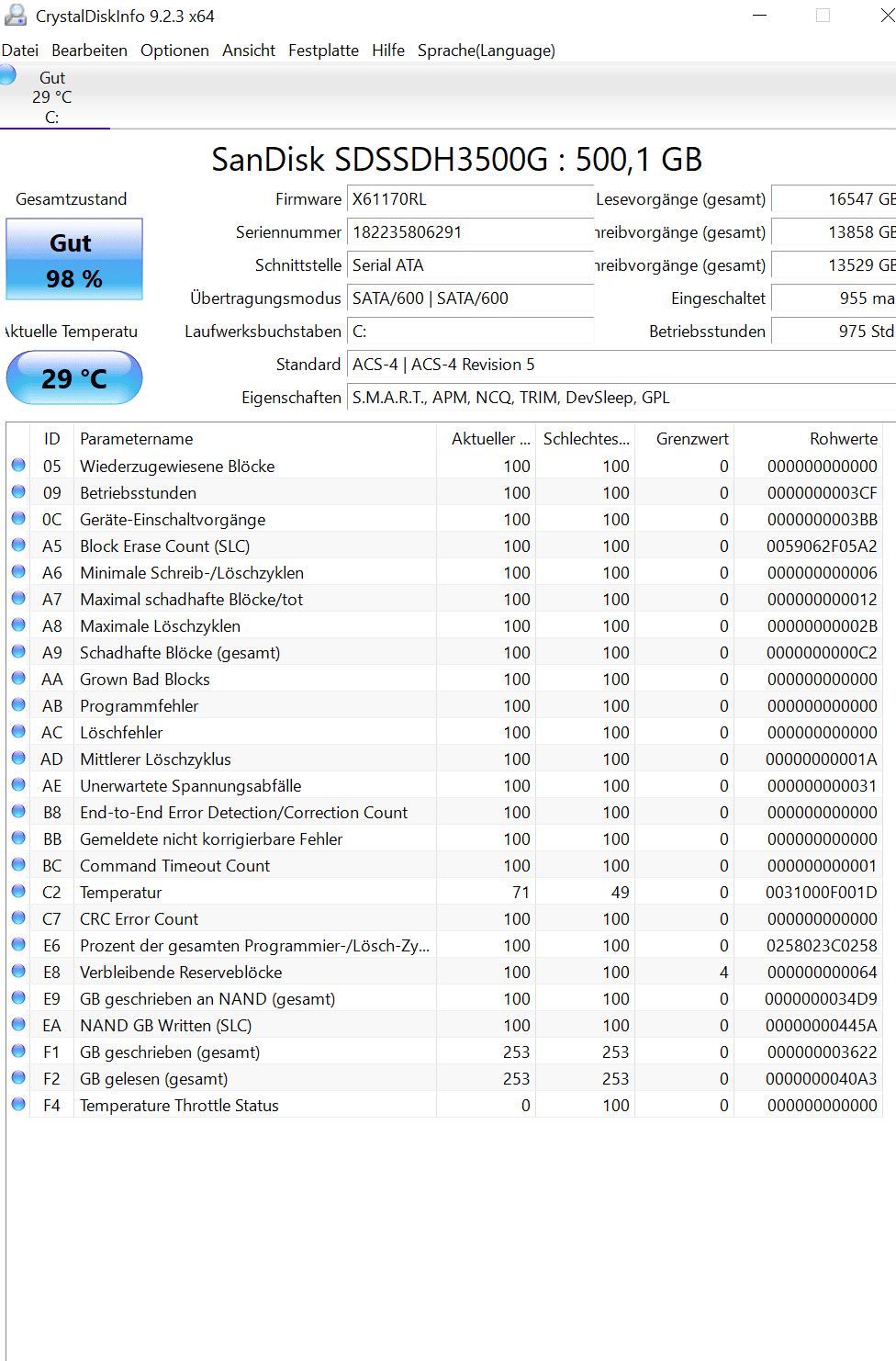The height and width of the screenshot is (1361, 896).
Task: Click the SanDisk SDSSDH3500G drive title
Action: pos(456,159)
